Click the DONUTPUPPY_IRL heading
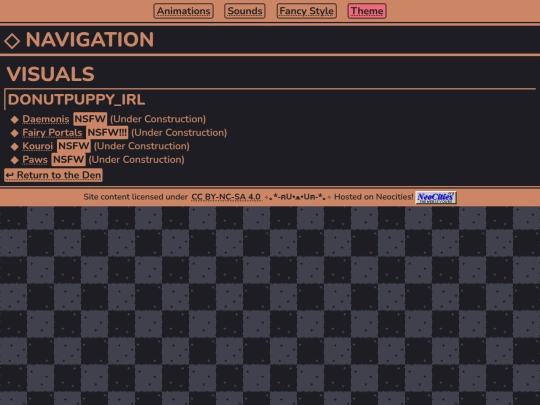Screen dimensions: 540x405 [76, 100]
